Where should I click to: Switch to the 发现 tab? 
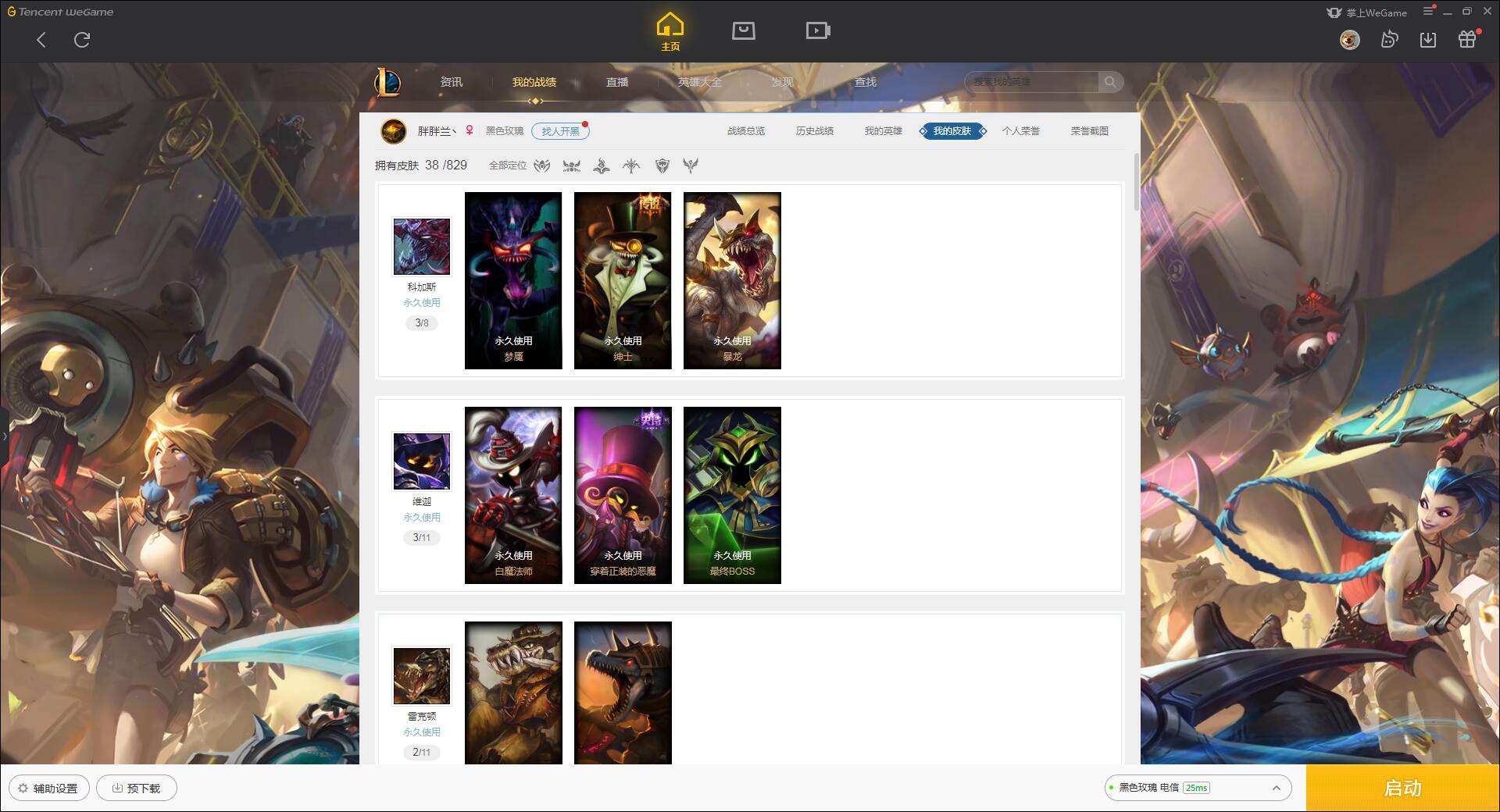tap(783, 82)
